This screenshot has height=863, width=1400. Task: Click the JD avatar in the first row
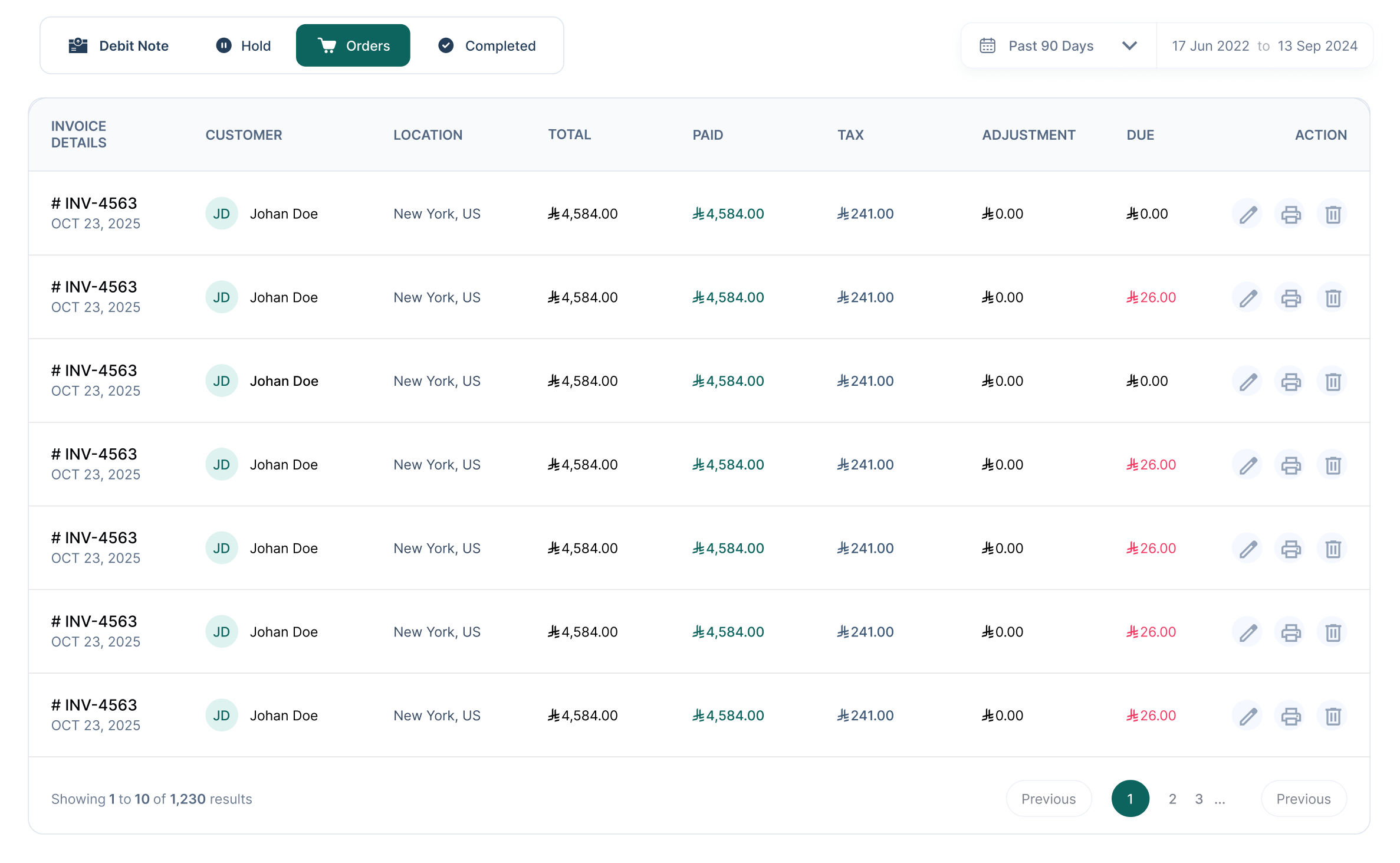221,214
